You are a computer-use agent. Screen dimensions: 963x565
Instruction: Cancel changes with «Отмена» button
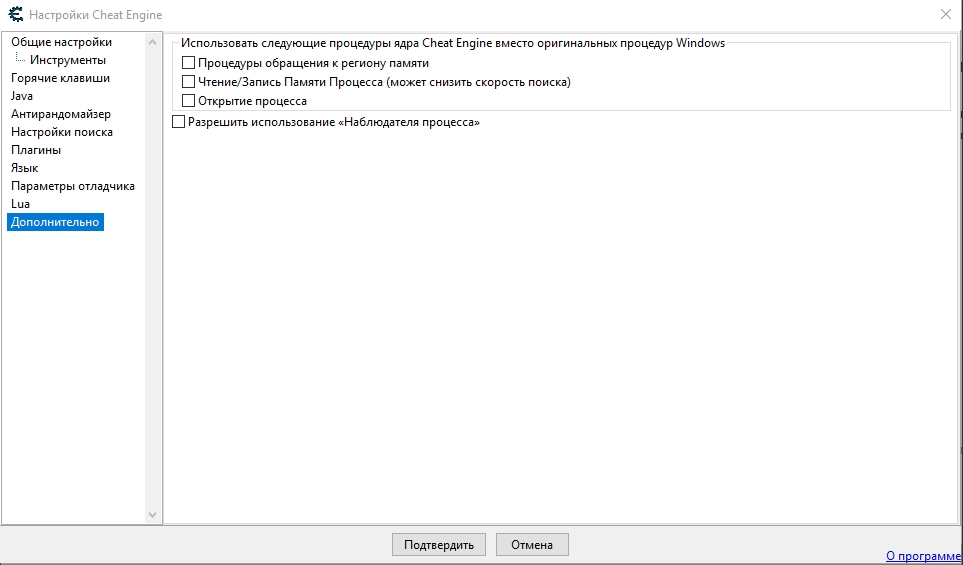532,545
